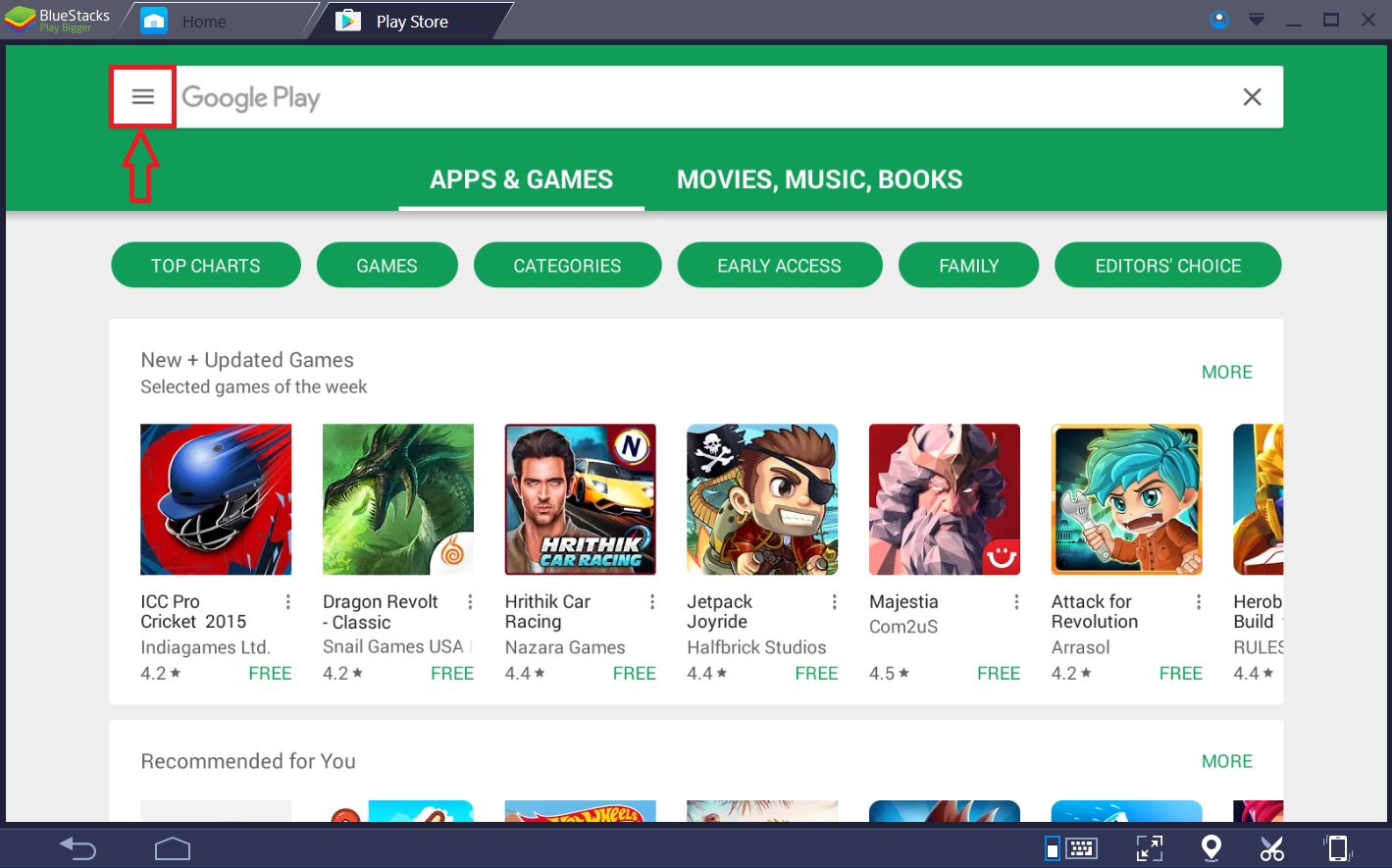
Task: Open Dragon Revolt - Classic thumbnail
Action: tap(398, 499)
